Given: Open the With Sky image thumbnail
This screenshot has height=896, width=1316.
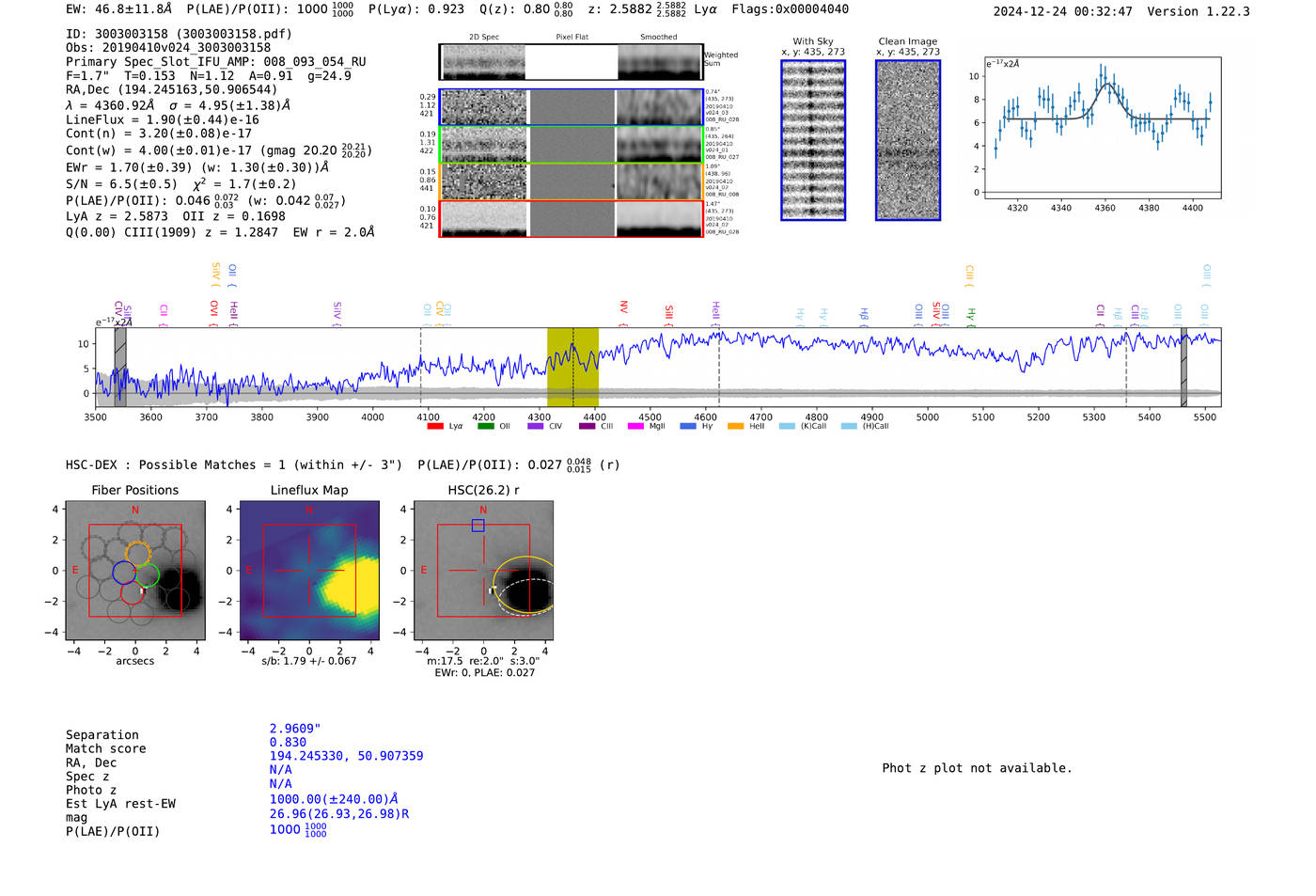Looking at the screenshot, I should (813, 140).
